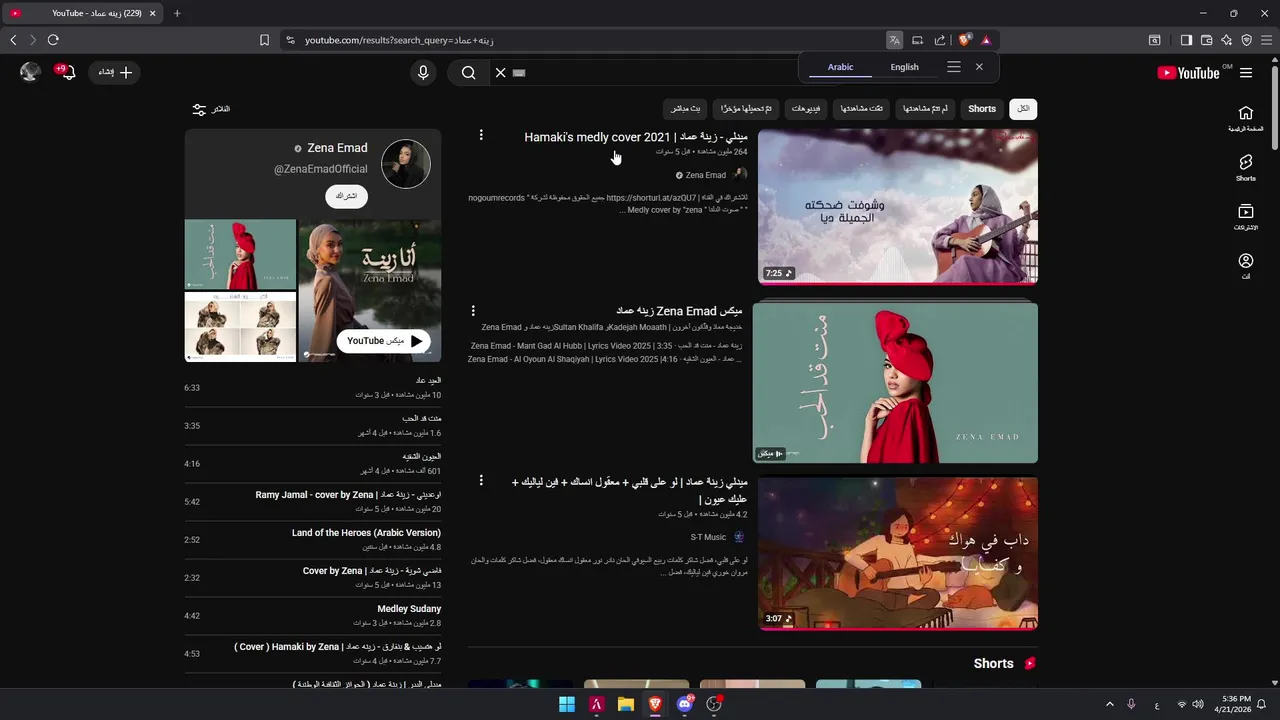Open the Windows Start button
The width and height of the screenshot is (1280, 720).
coord(567,704)
